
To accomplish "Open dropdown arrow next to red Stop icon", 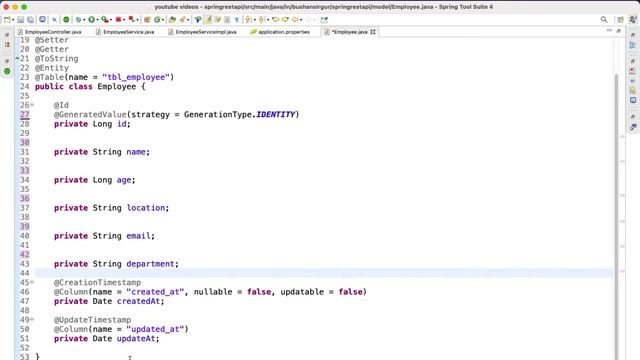I will pos(124,20).
